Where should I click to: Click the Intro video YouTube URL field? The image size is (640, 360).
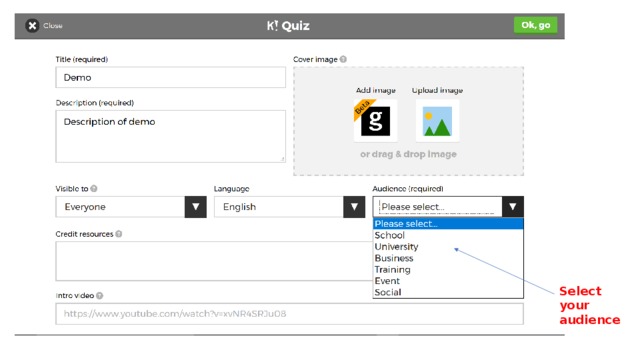point(289,314)
